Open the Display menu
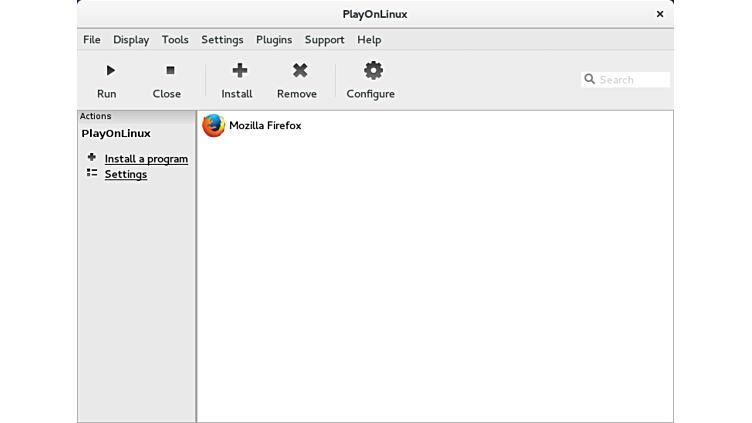This screenshot has width=752, height=423. [x=131, y=40]
